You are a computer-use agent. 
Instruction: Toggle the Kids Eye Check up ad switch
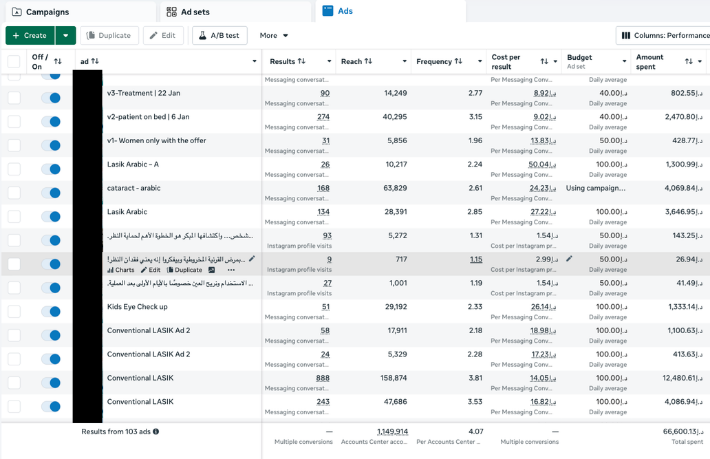[51, 311]
